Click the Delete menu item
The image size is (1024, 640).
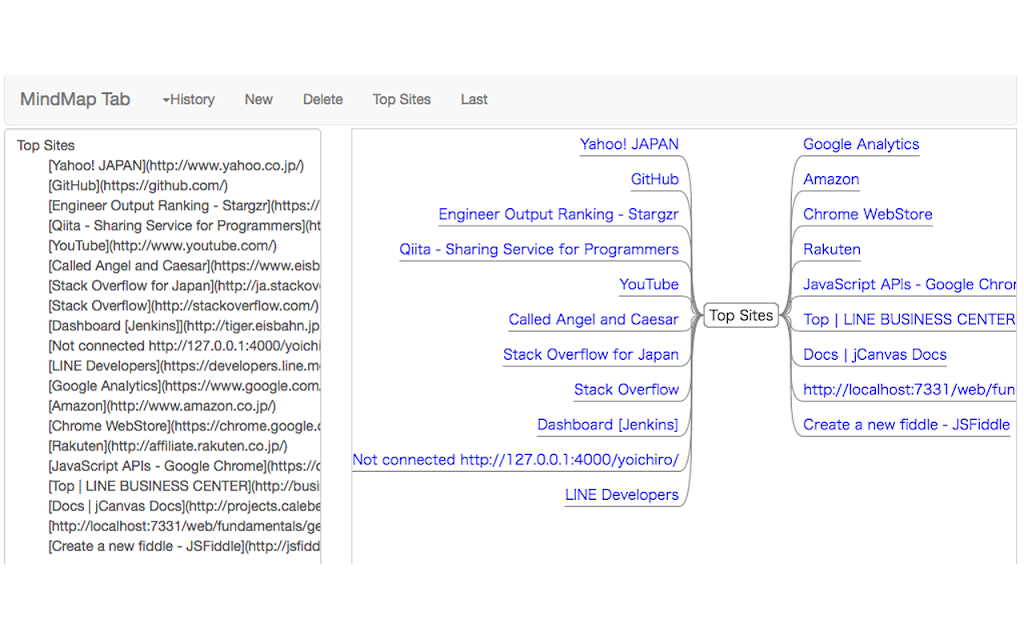pos(323,99)
